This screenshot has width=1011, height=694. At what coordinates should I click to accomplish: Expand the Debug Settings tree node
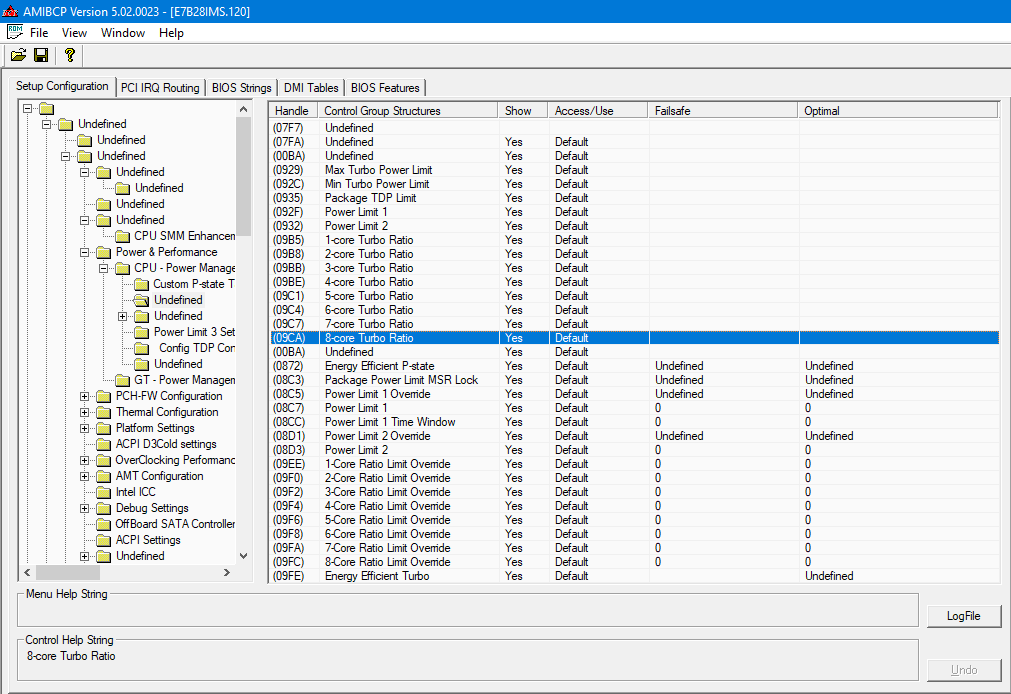pos(85,508)
